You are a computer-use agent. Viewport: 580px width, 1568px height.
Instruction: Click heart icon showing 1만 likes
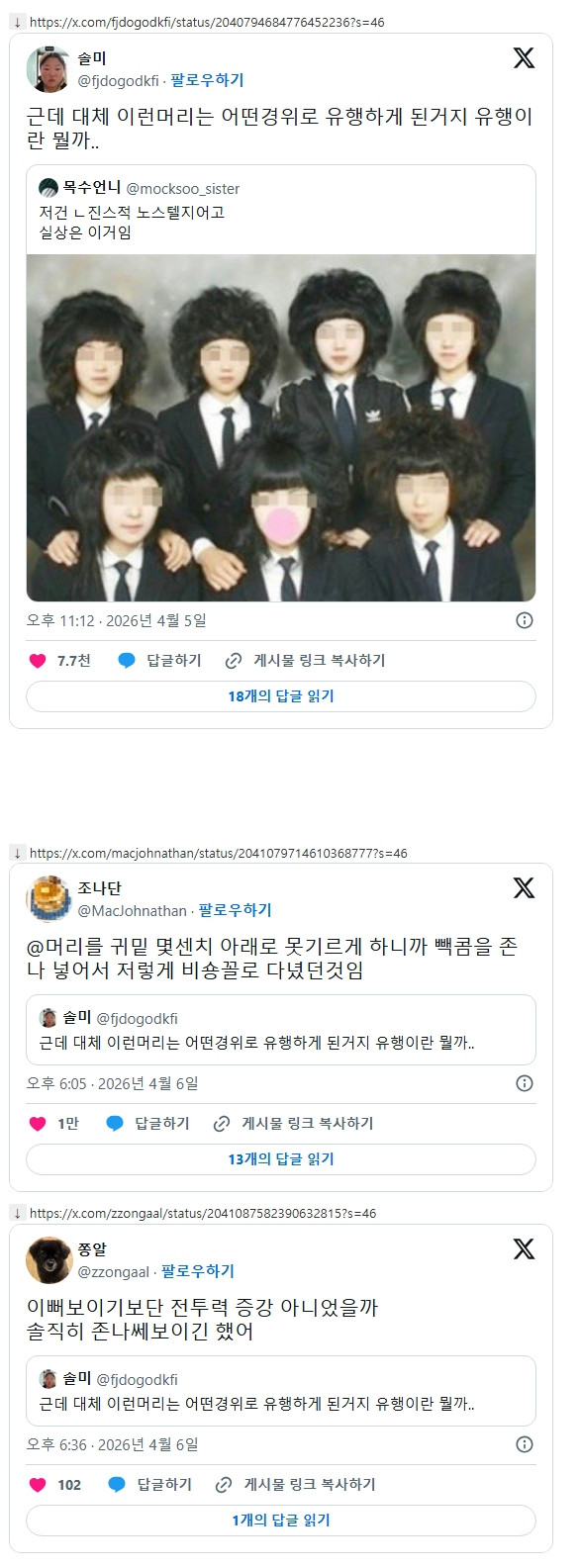coord(38,1123)
